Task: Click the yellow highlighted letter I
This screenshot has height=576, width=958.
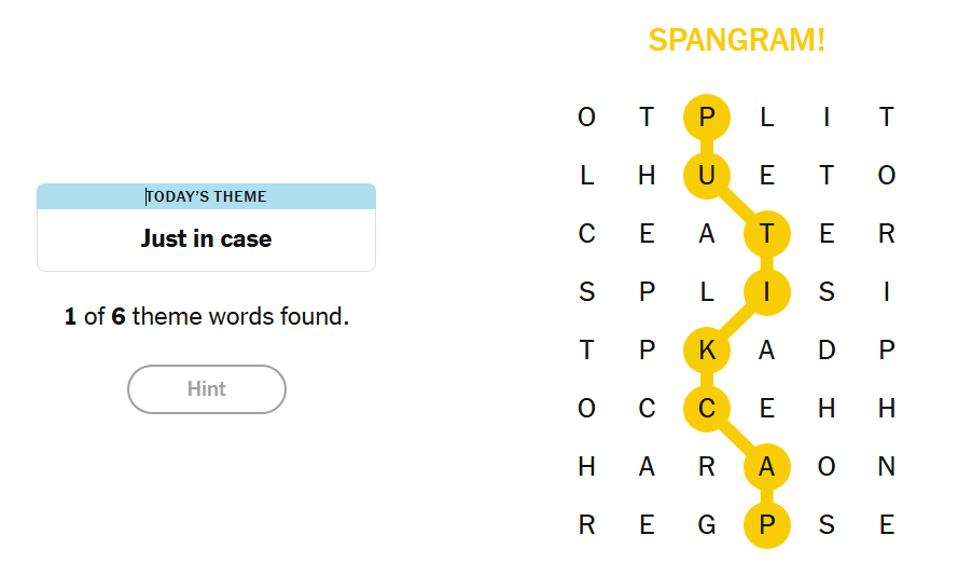Action: (767, 292)
